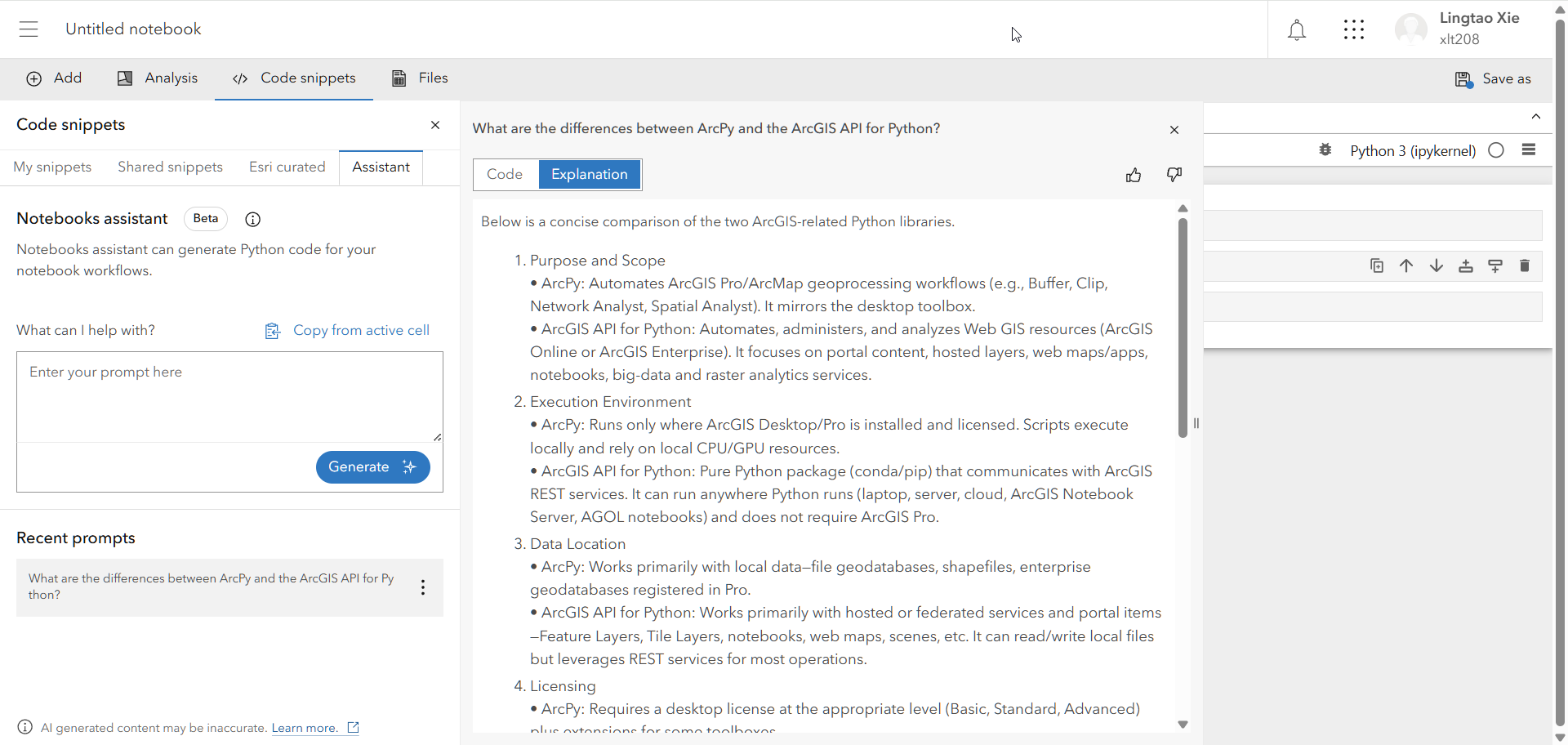This screenshot has height=745, width=1568.
Task: Click the thumbs up feedback icon
Action: point(1134,175)
